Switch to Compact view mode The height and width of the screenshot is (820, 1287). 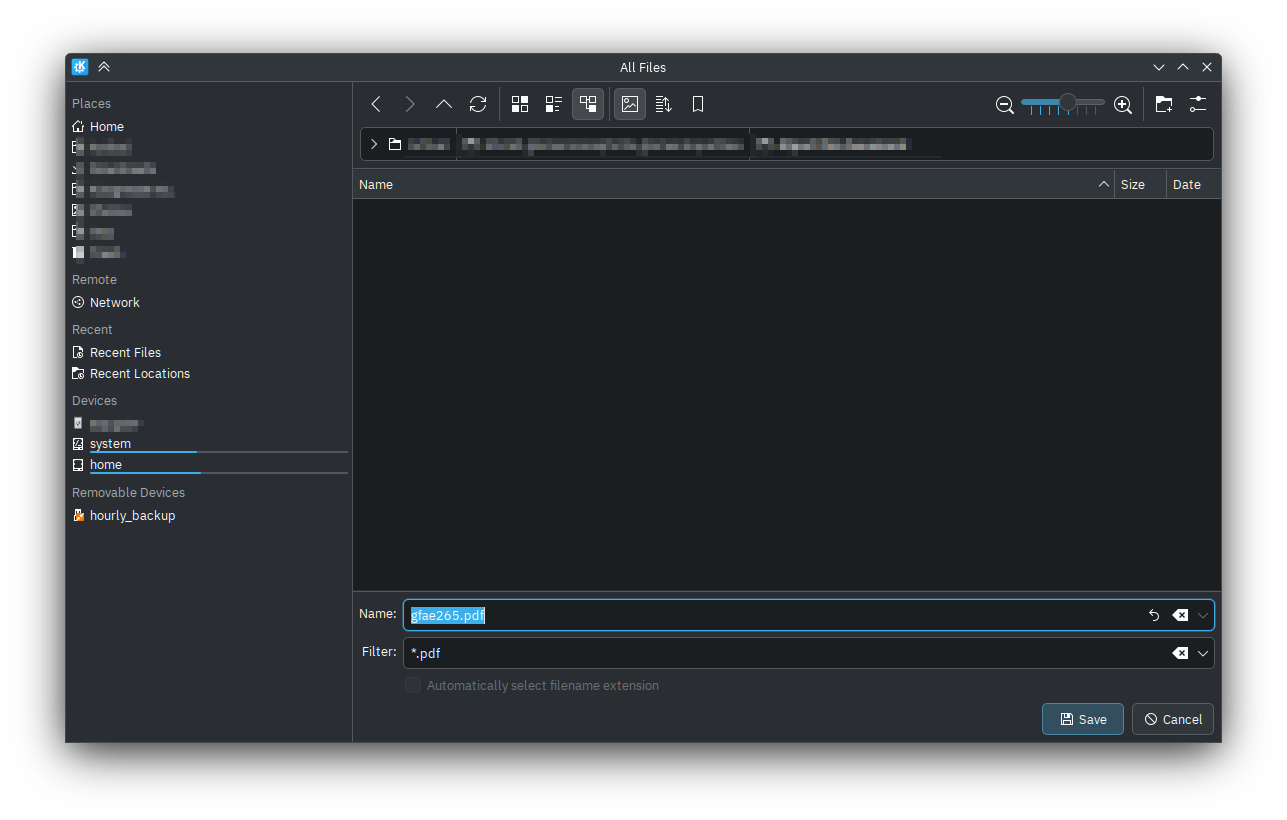(x=554, y=104)
